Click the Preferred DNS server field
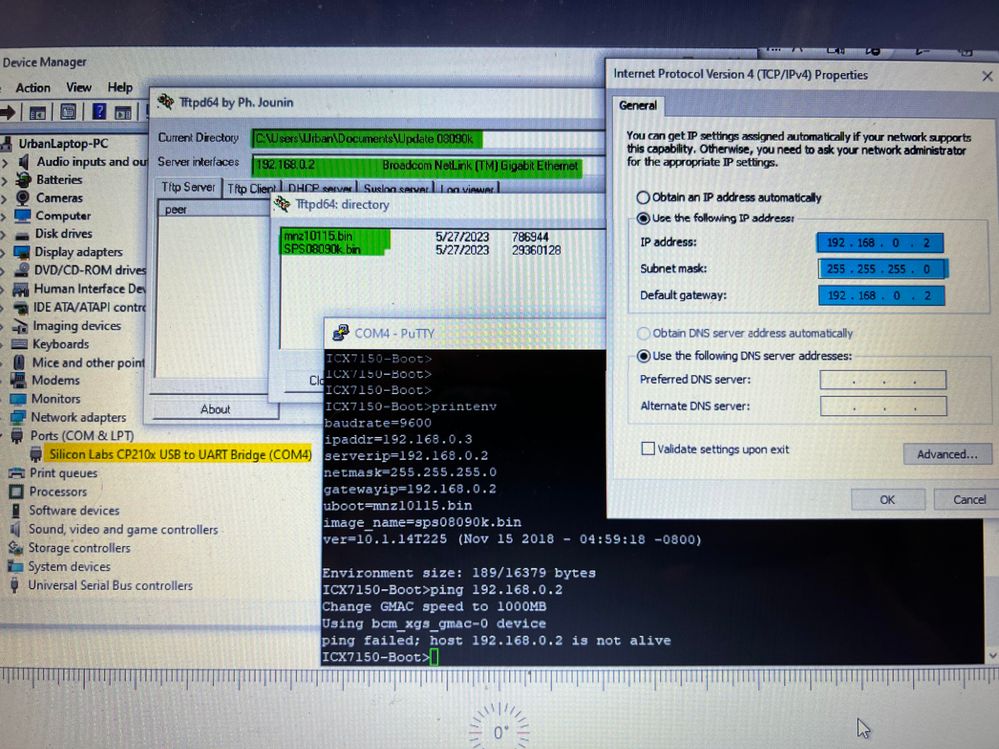The image size is (999, 749). click(x=882, y=380)
